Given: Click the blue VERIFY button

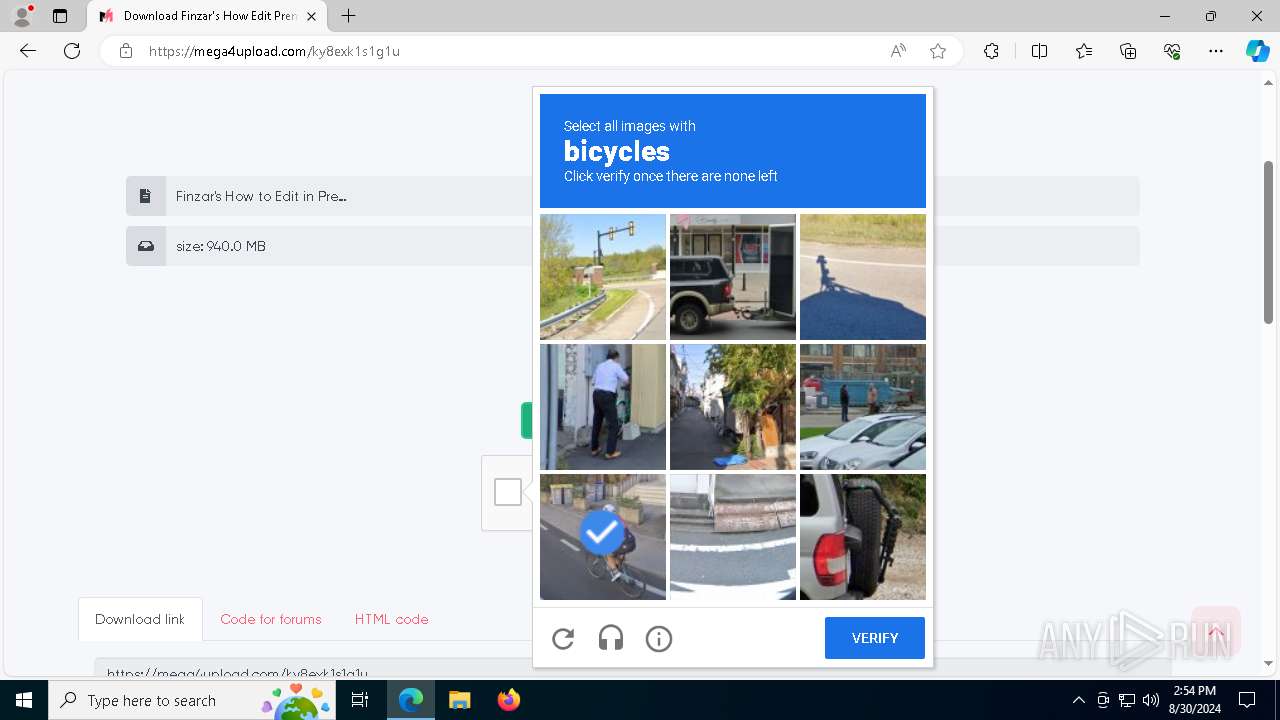Looking at the screenshot, I should click(875, 638).
